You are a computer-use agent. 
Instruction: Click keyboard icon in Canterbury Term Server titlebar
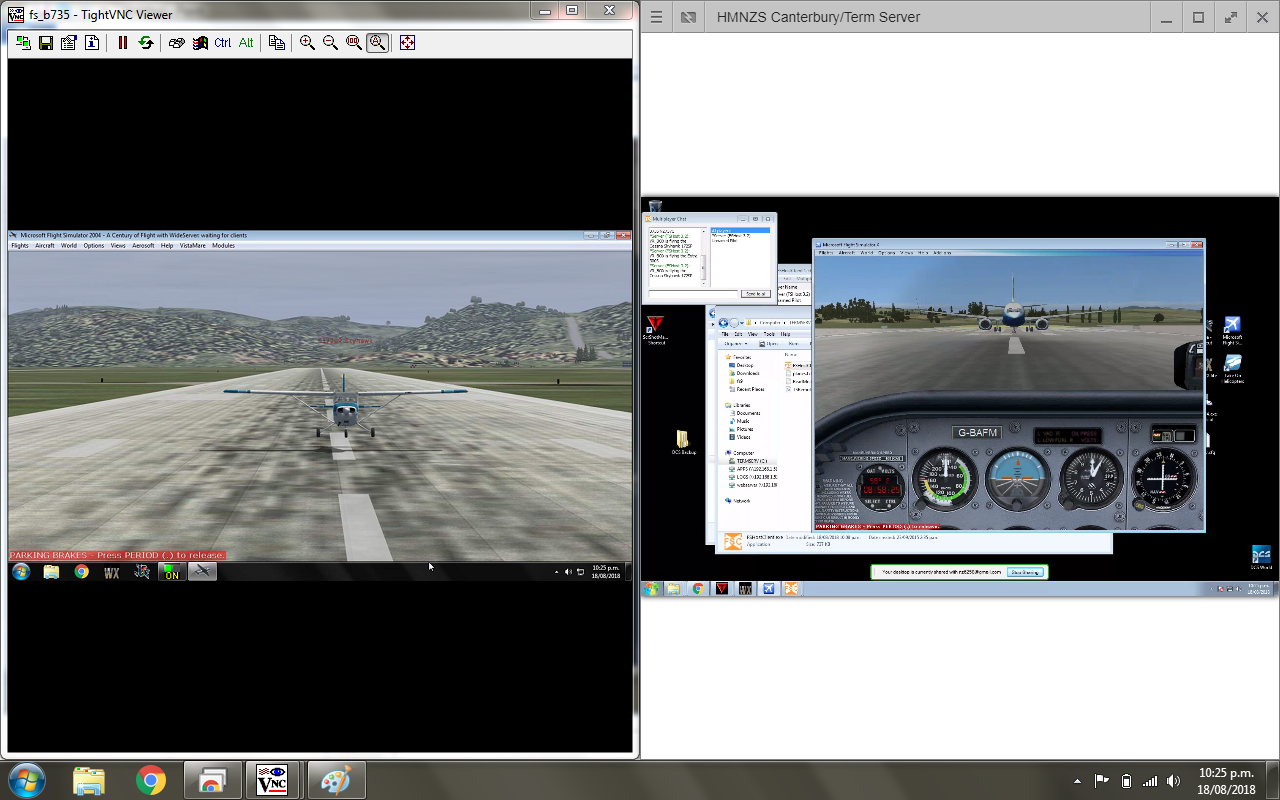point(688,17)
